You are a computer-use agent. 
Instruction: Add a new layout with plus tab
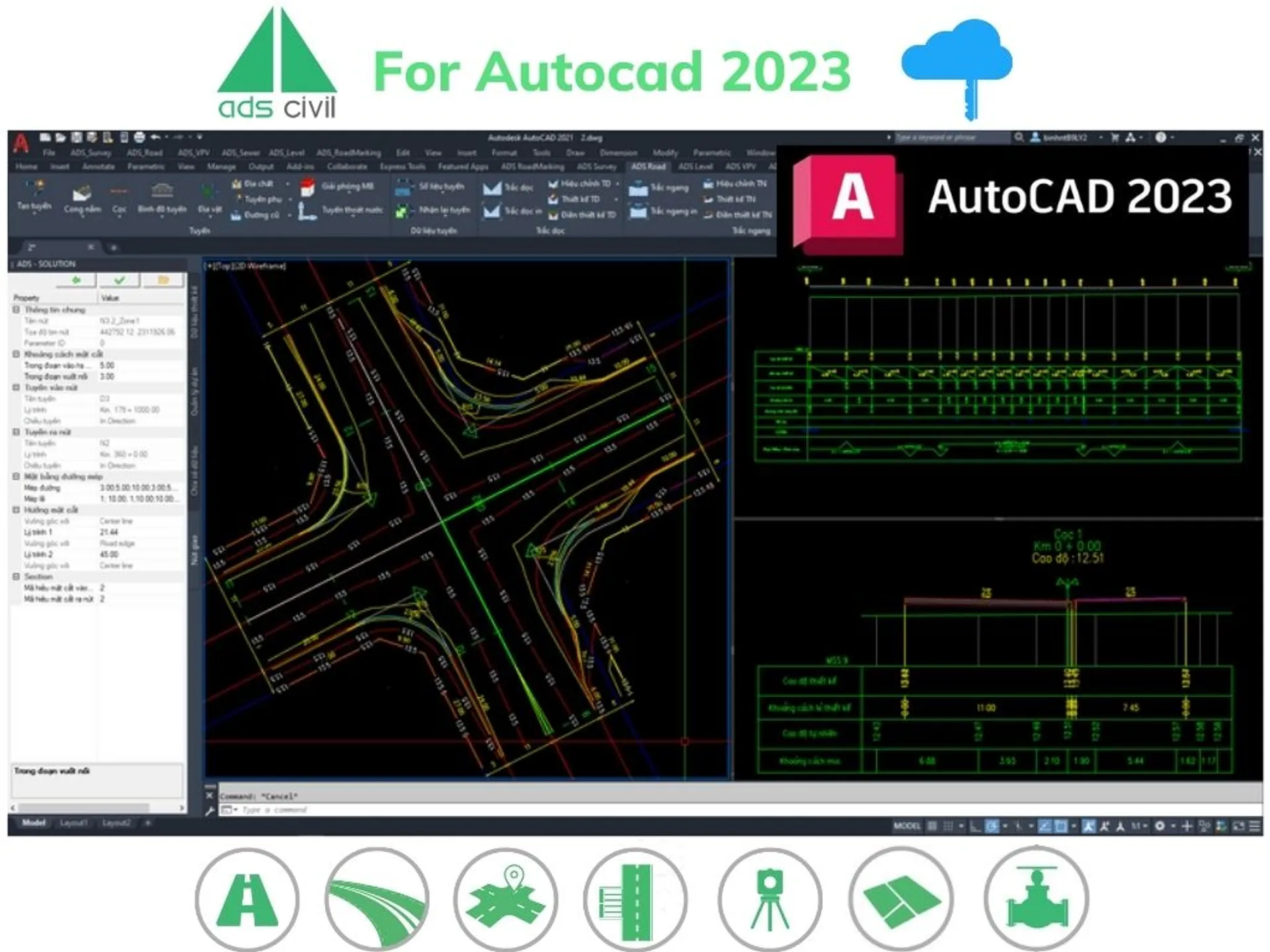pos(148,823)
